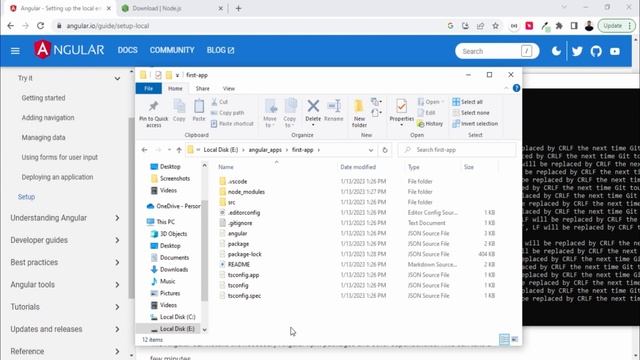Open Angular YouTube icon link
The height and width of the screenshot is (360, 640).
click(x=615, y=51)
